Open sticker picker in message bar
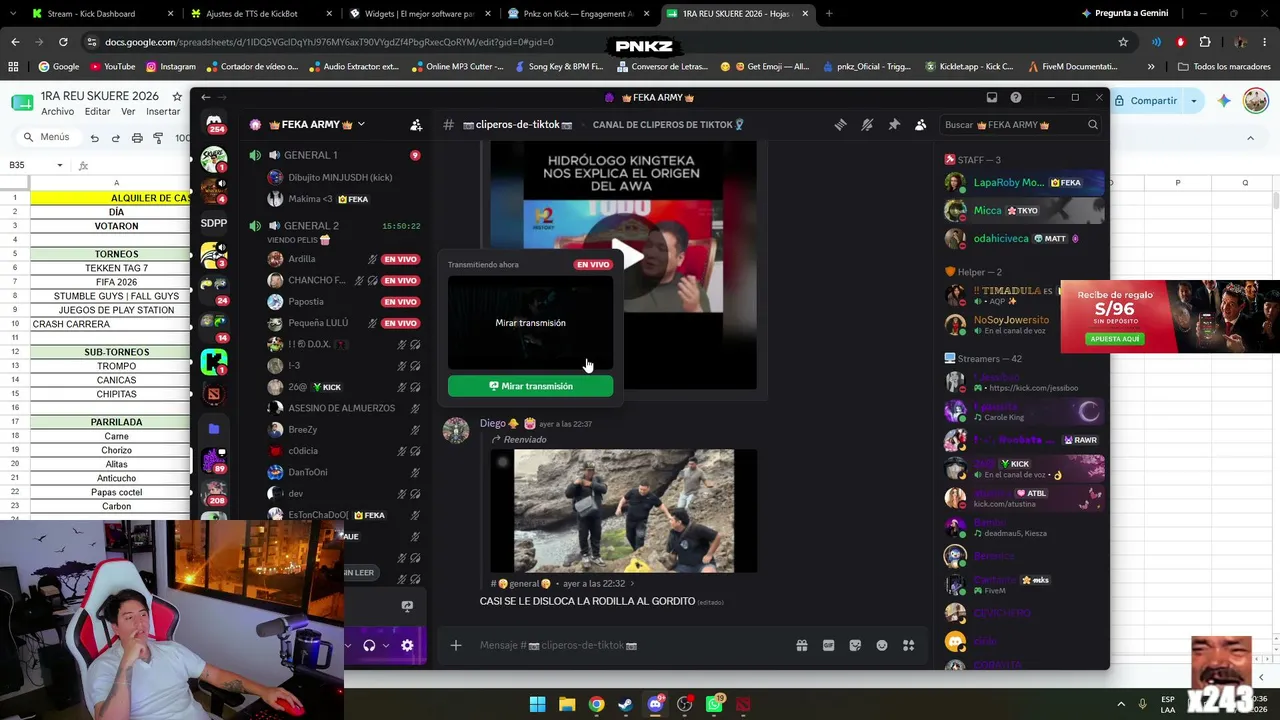1280x720 pixels. pos(855,646)
